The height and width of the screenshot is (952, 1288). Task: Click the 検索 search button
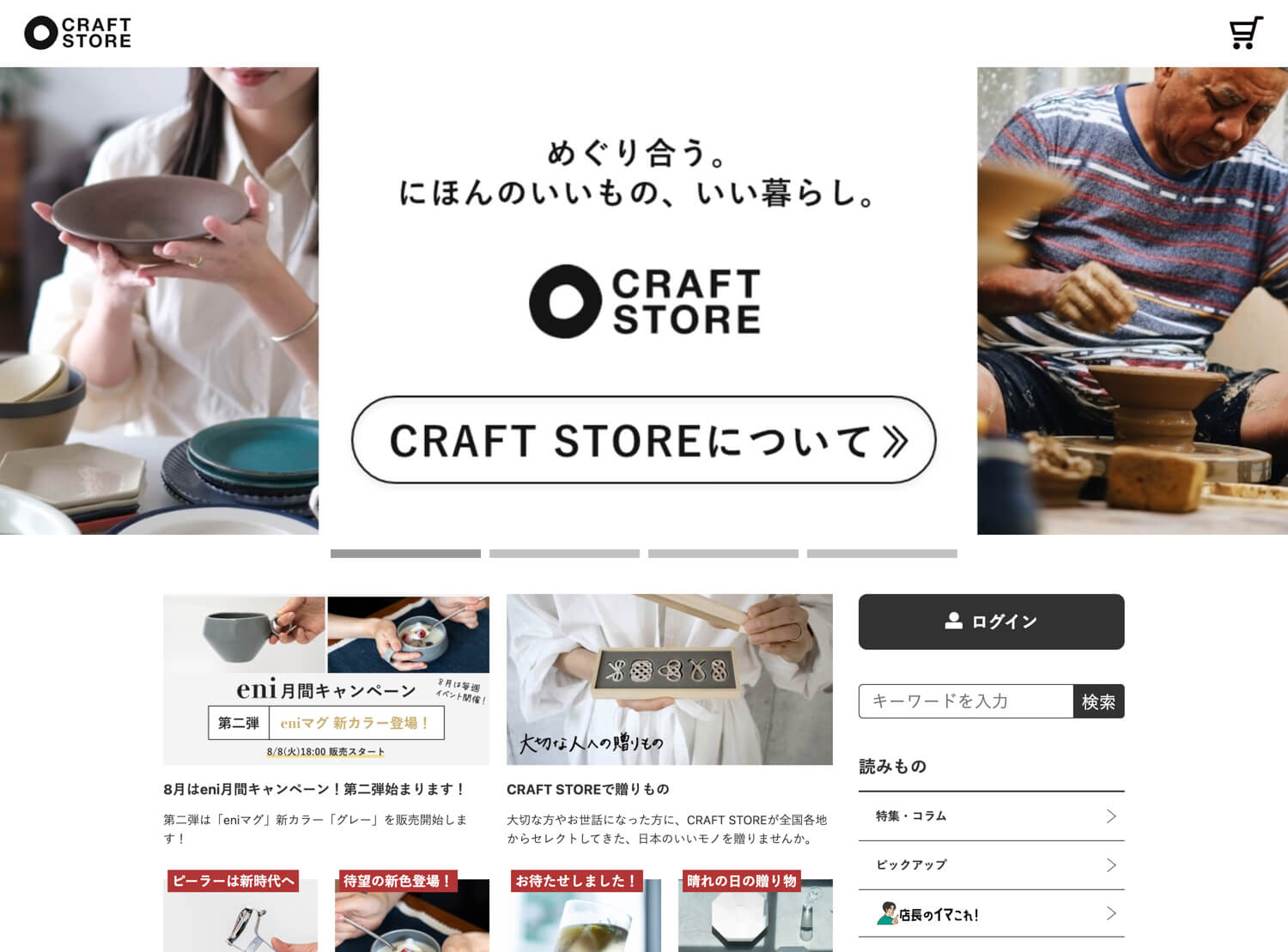point(1098,701)
